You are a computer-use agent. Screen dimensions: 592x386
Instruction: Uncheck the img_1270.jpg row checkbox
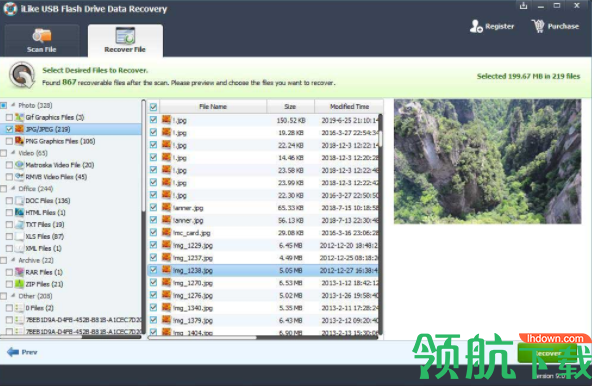pos(153,283)
